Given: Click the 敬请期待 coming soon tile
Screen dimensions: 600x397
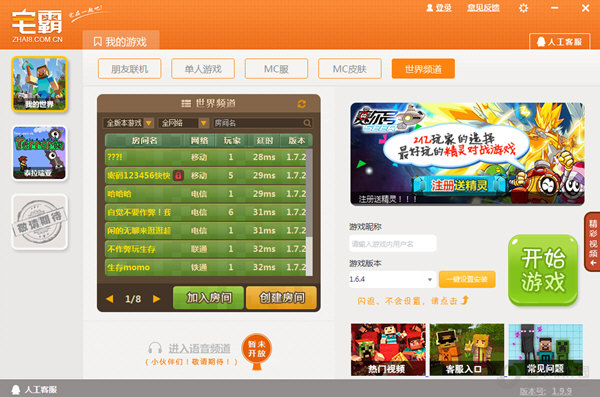Looking at the screenshot, I should click(39, 222).
